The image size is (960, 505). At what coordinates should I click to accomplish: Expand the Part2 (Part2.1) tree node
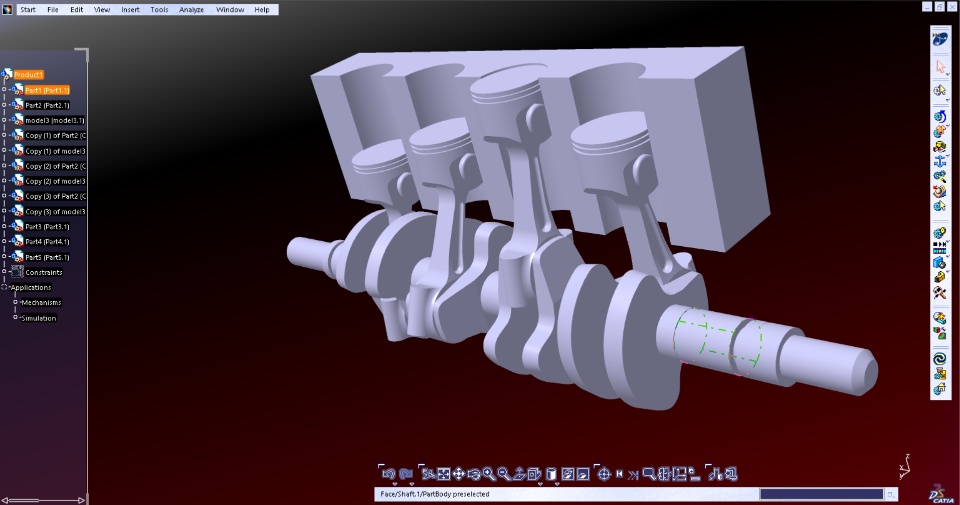4,105
